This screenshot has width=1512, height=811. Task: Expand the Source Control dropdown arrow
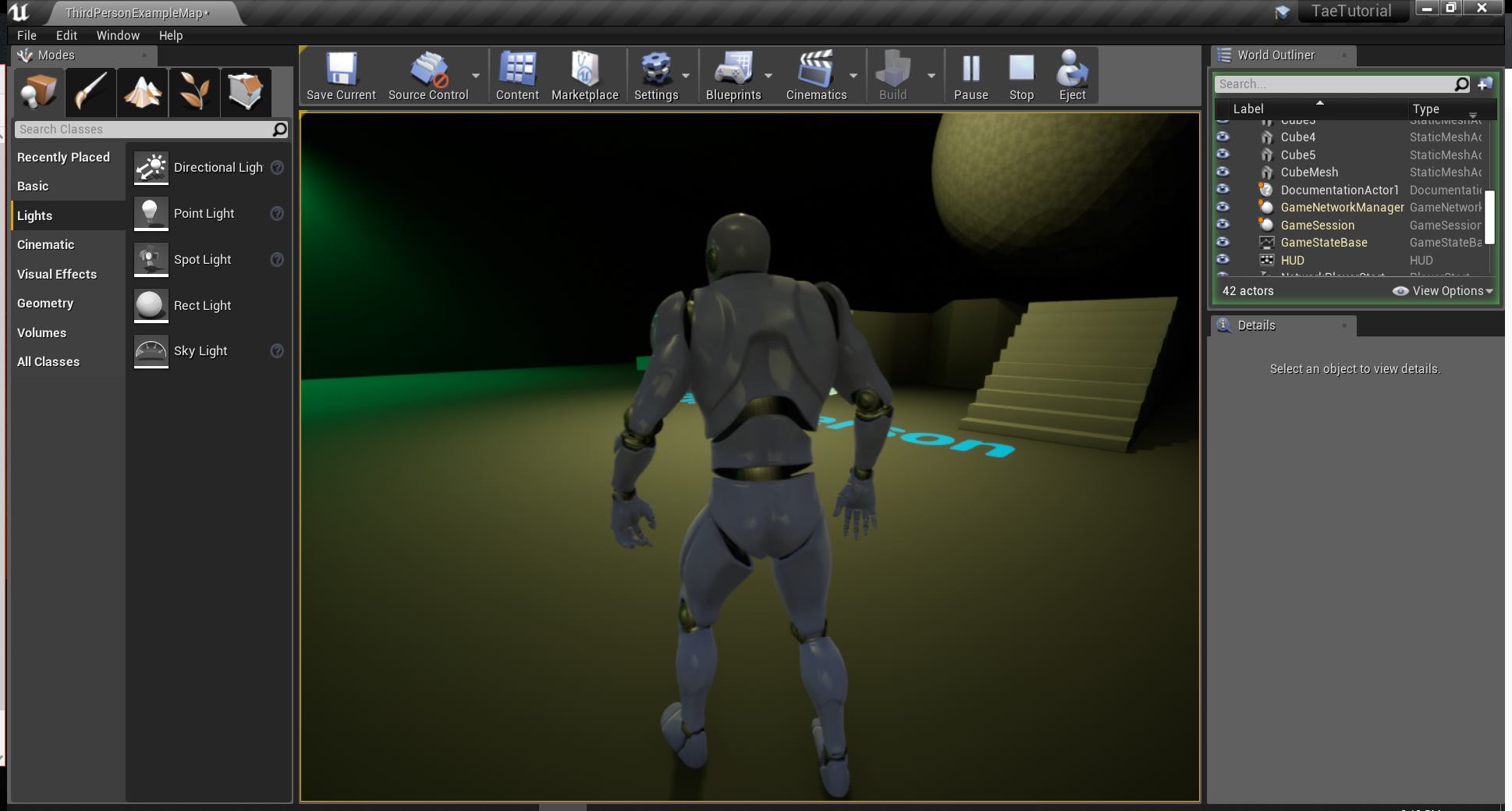[x=476, y=76]
